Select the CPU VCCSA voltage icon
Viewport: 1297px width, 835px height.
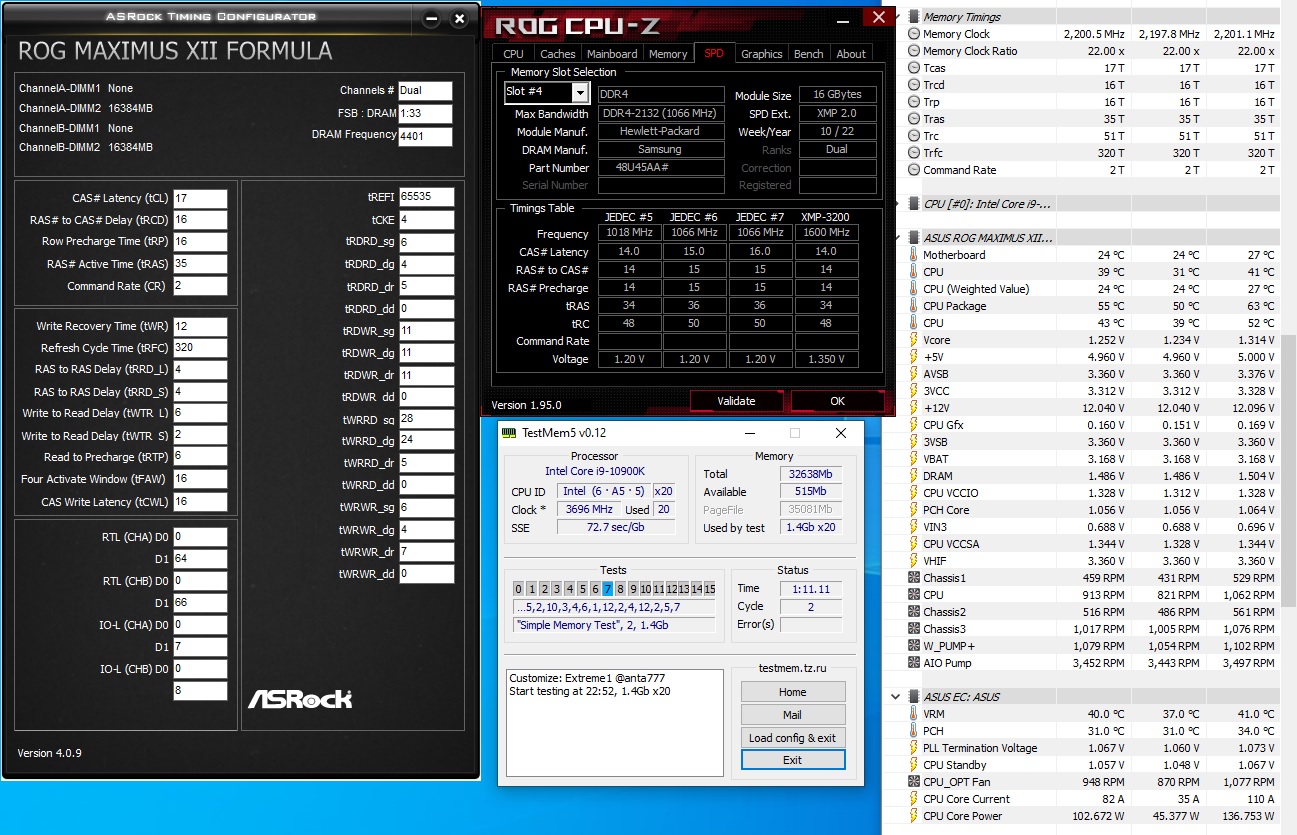(x=914, y=544)
